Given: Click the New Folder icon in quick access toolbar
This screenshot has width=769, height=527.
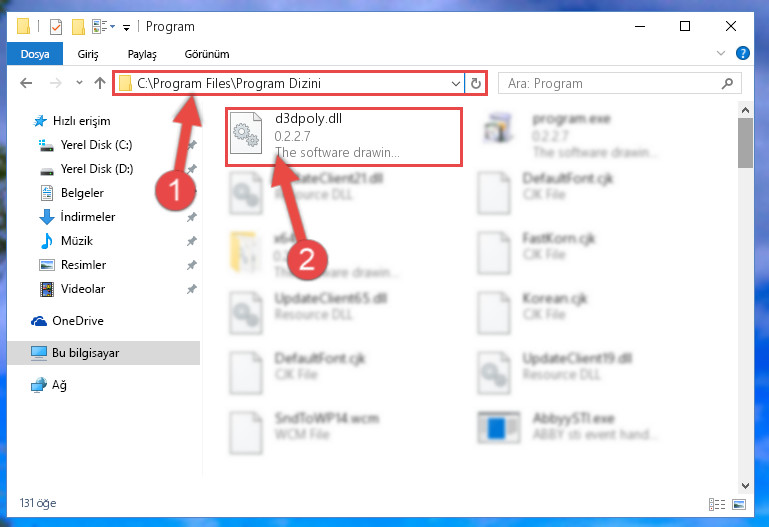Looking at the screenshot, I should pyautogui.click(x=78, y=26).
